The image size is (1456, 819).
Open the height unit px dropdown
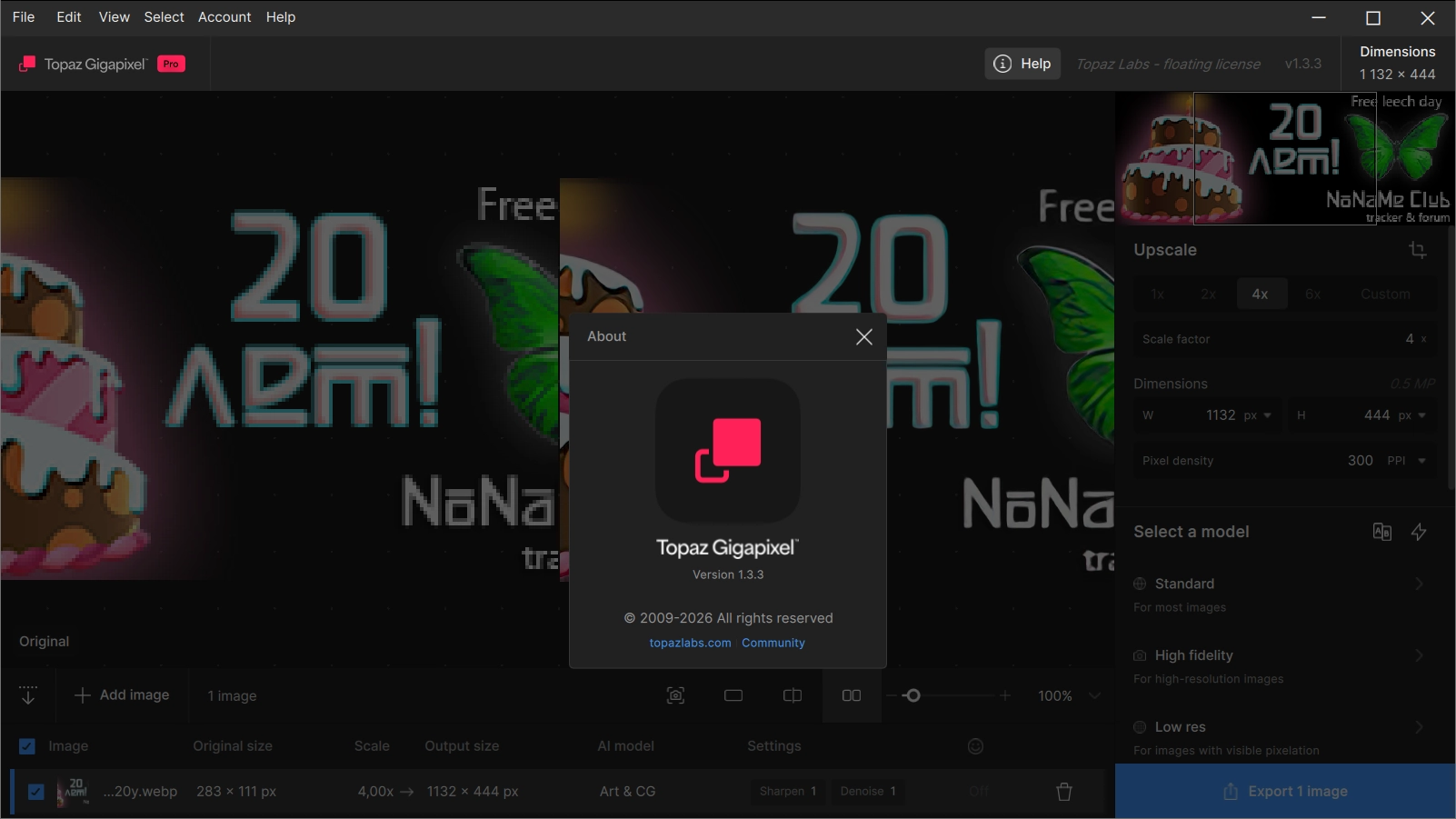click(1412, 415)
